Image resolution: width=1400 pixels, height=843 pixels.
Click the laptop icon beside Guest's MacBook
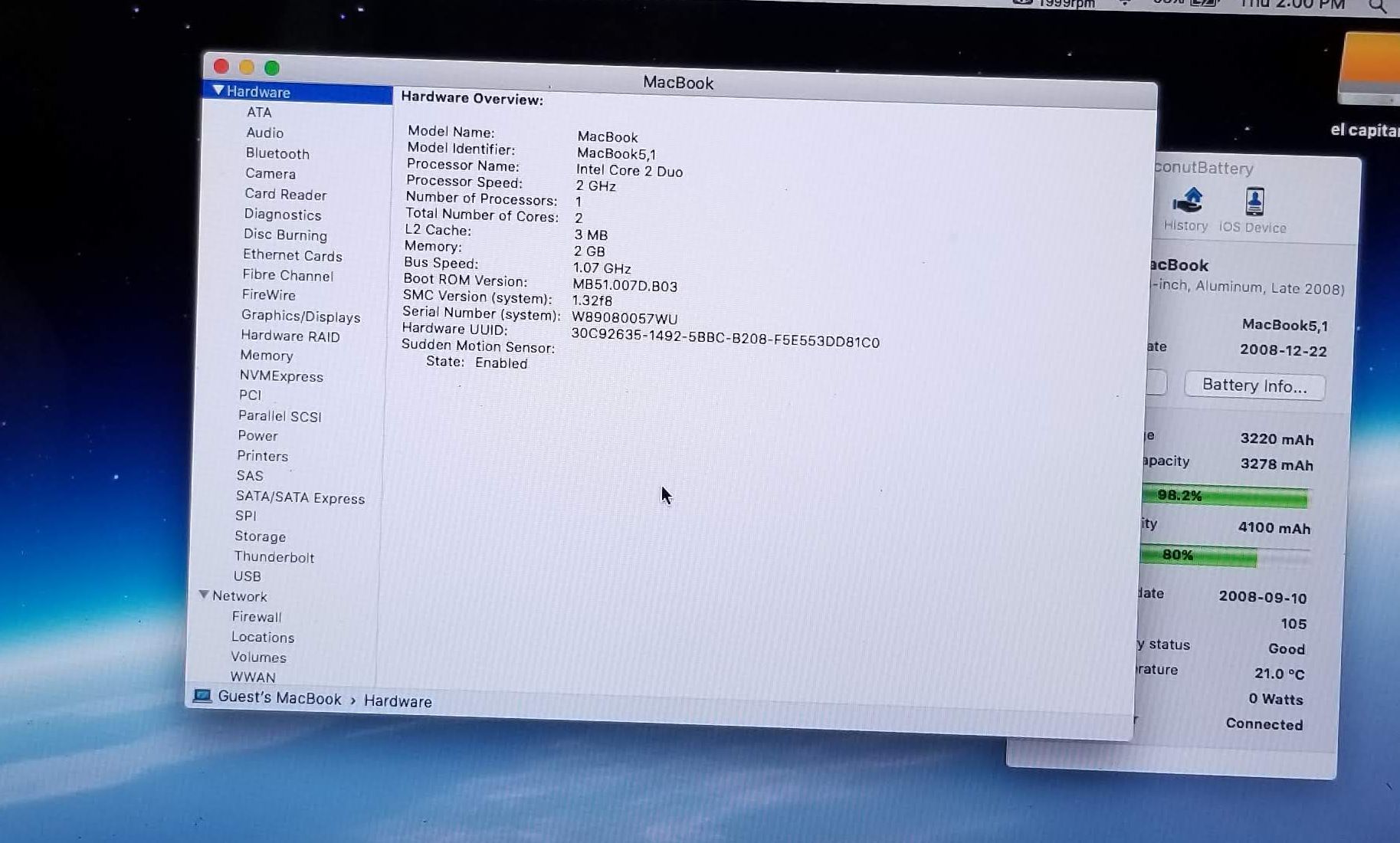click(202, 696)
